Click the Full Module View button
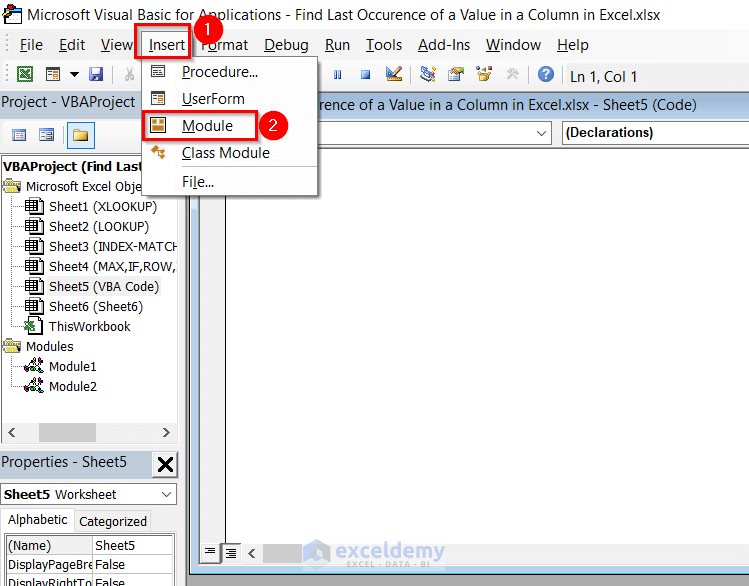749x586 pixels. 231,553
